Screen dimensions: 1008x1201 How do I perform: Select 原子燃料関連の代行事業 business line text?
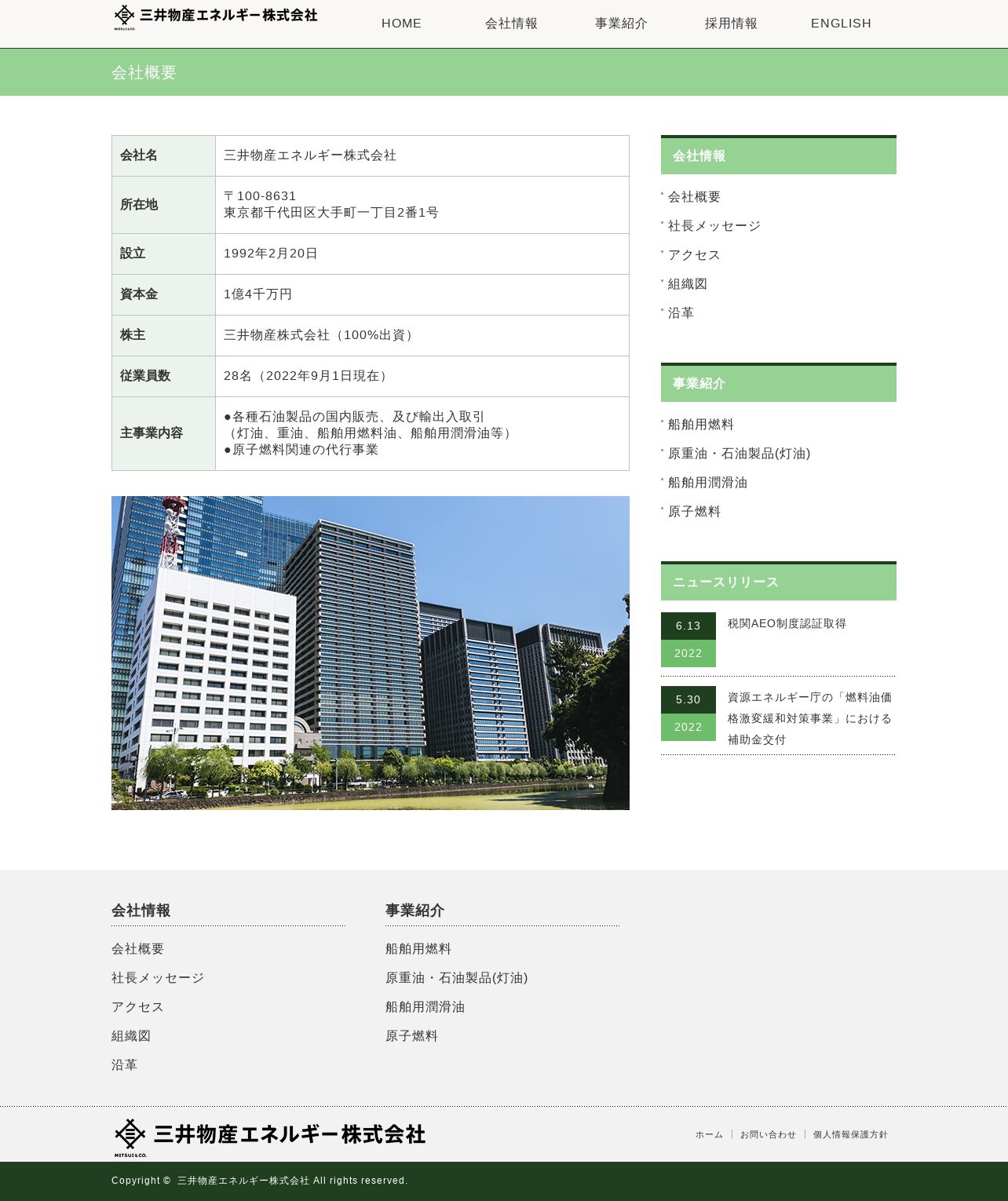tap(305, 450)
